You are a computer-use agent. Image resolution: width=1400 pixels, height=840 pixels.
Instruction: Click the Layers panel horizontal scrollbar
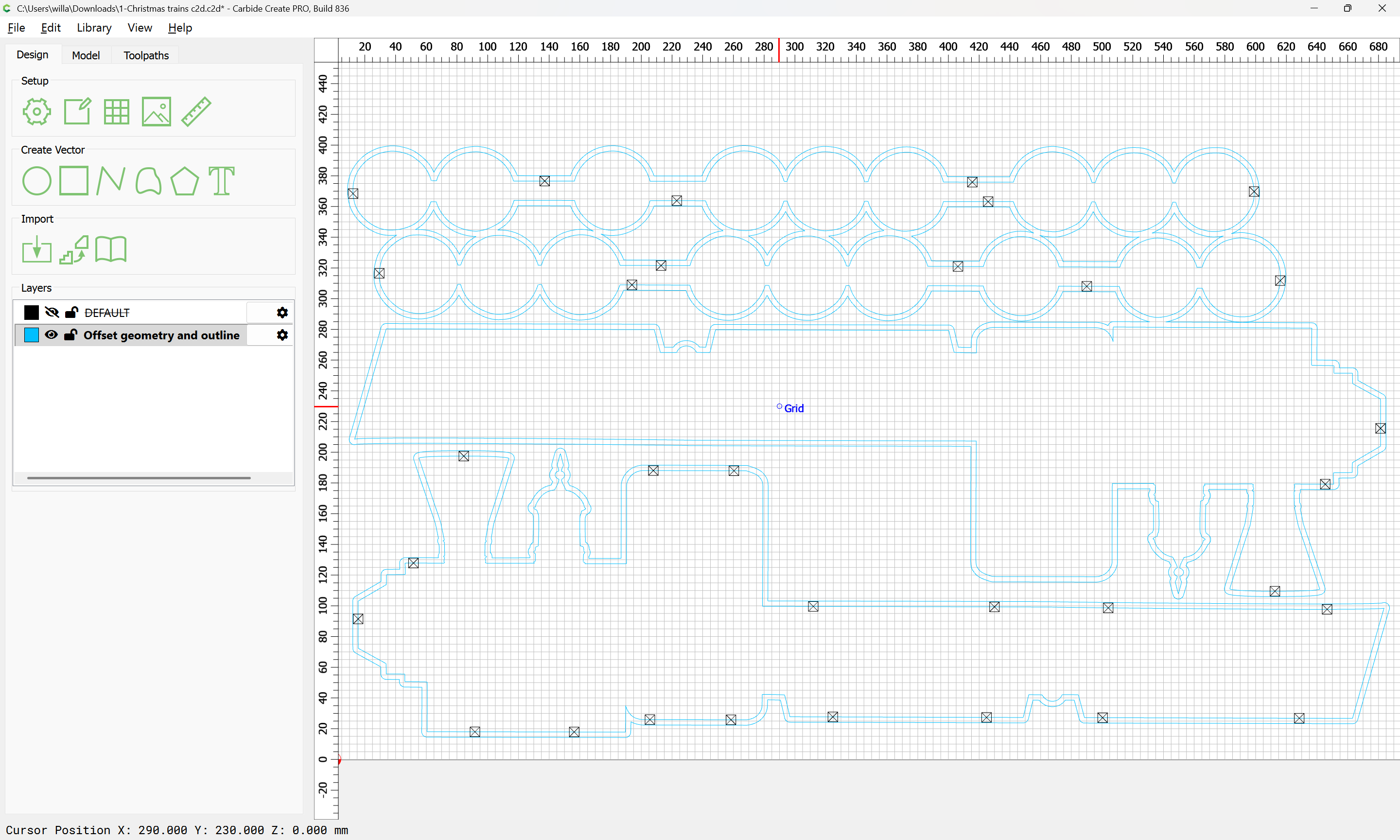[x=139, y=478]
